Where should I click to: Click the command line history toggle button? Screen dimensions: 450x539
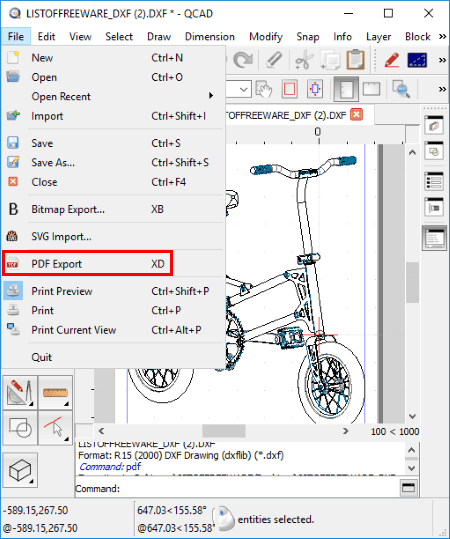point(409,487)
